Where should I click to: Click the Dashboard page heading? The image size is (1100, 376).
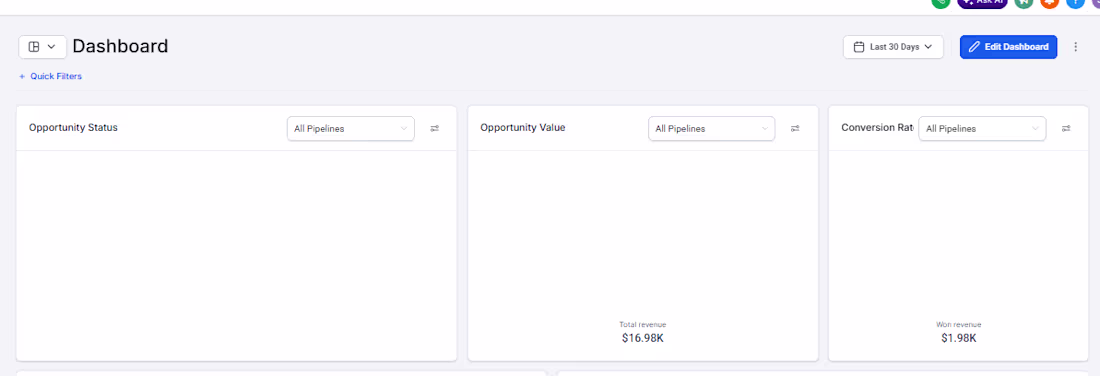pyautogui.click(x=121, y=46)
